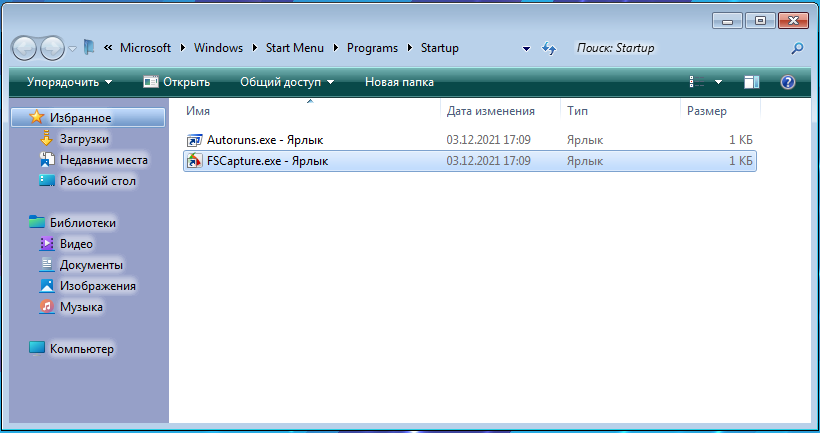Viewport: 820px width, 433px height.
Task: Expand the Общий доступ dropdown menu
Action: (286, 82)
